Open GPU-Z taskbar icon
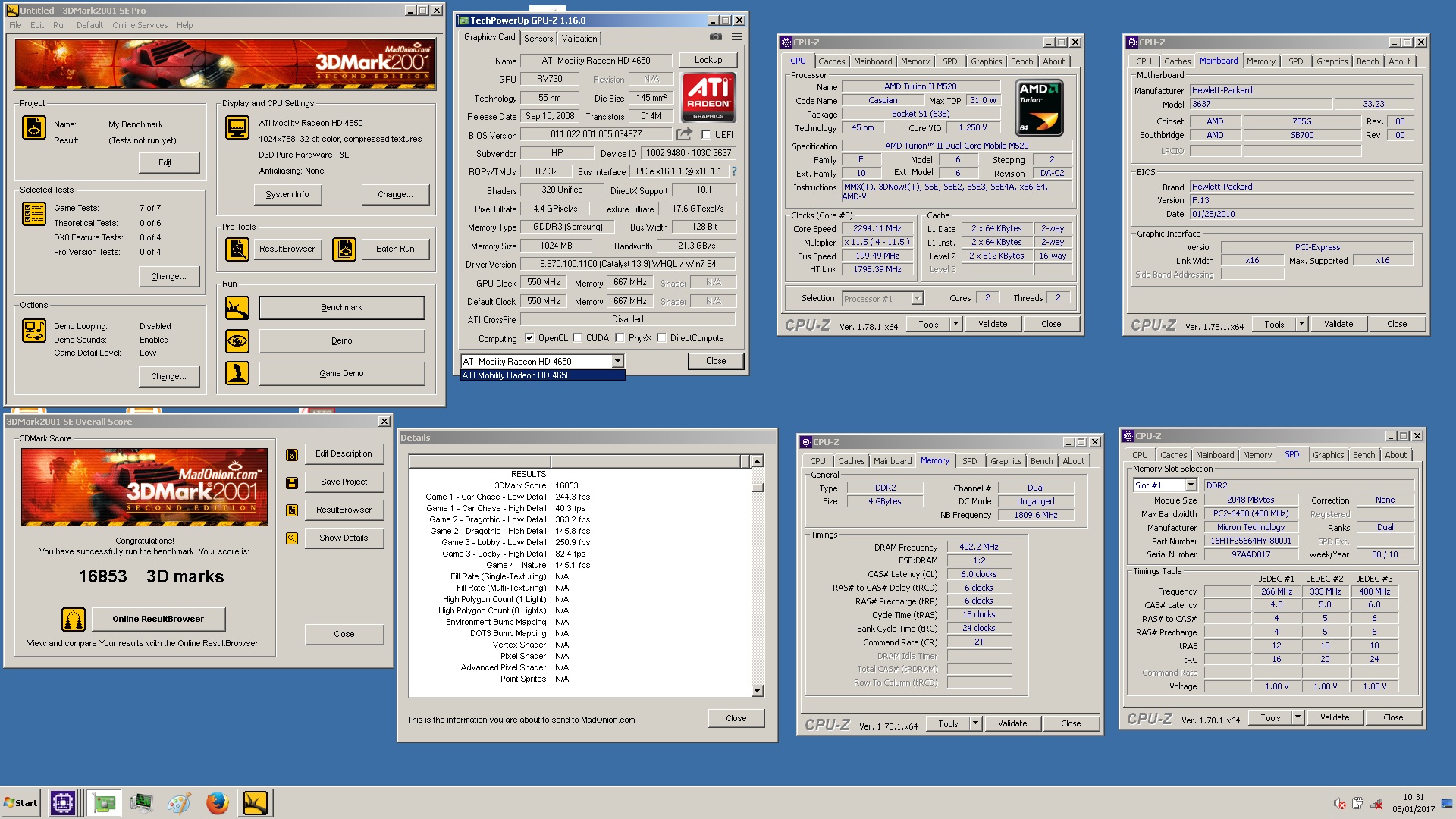This screenshot has height=819, width=1456. pyautogui.click(x=104, y=803)
